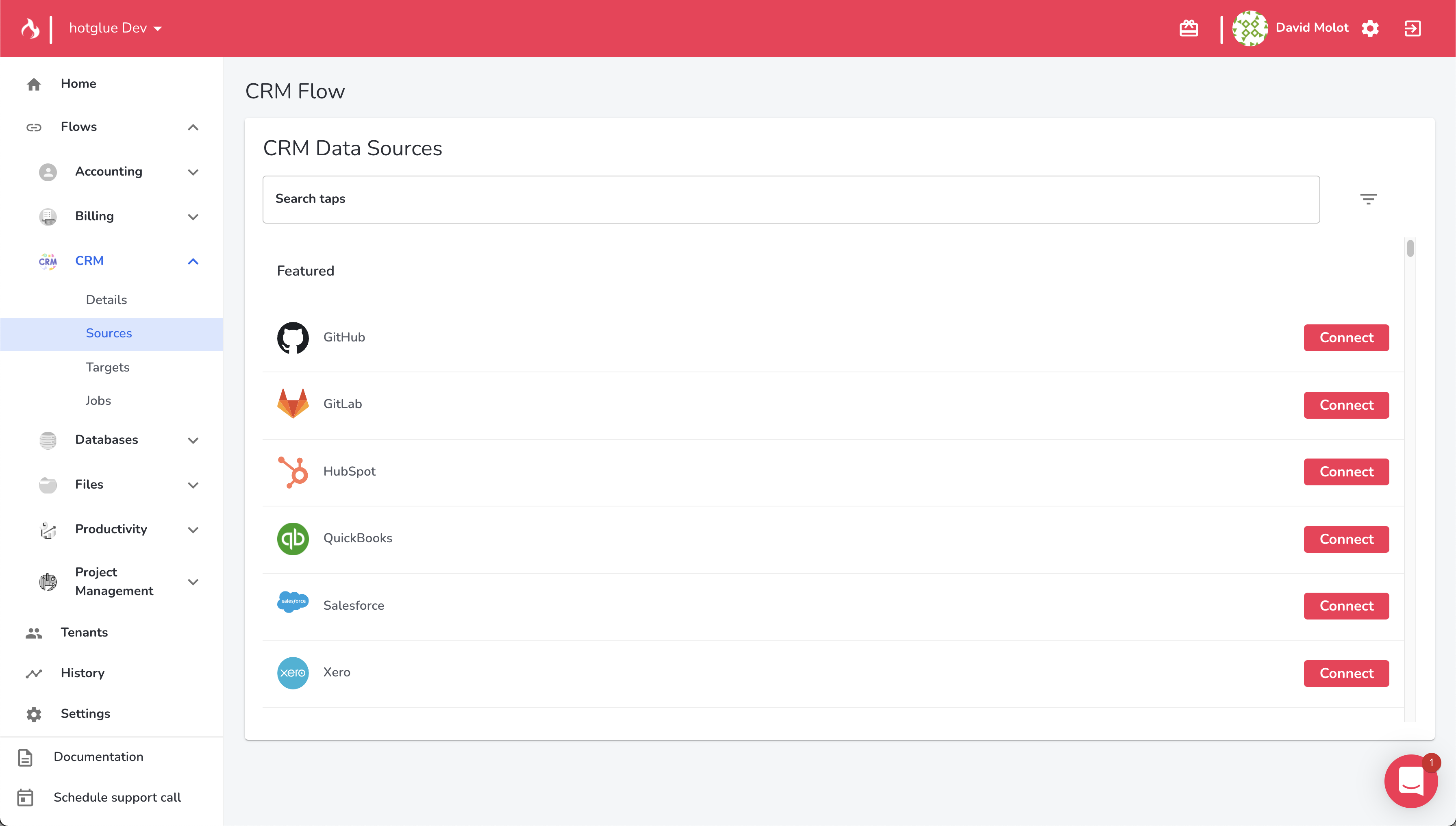Click the Salesforce source name
Image resolution: width=1456 pixels, height=826 pixels.
pos(353,606)
